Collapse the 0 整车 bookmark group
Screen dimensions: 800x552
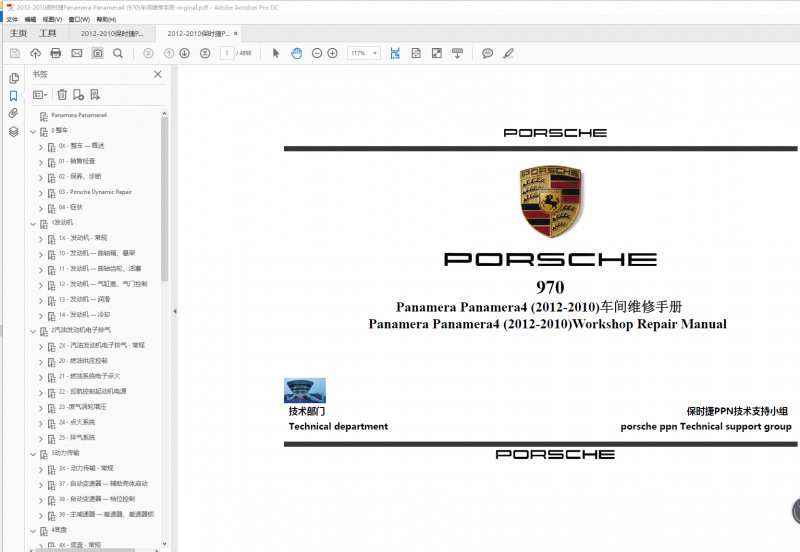click(33, 132)
